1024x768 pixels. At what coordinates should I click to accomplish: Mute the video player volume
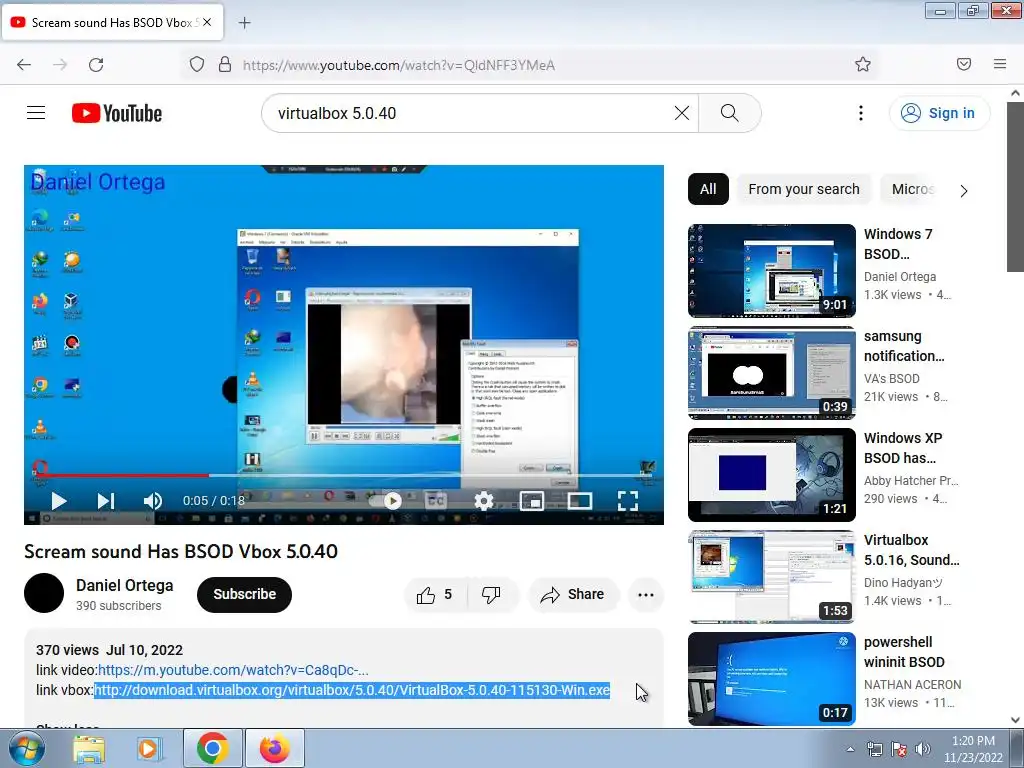coord(152,501)
